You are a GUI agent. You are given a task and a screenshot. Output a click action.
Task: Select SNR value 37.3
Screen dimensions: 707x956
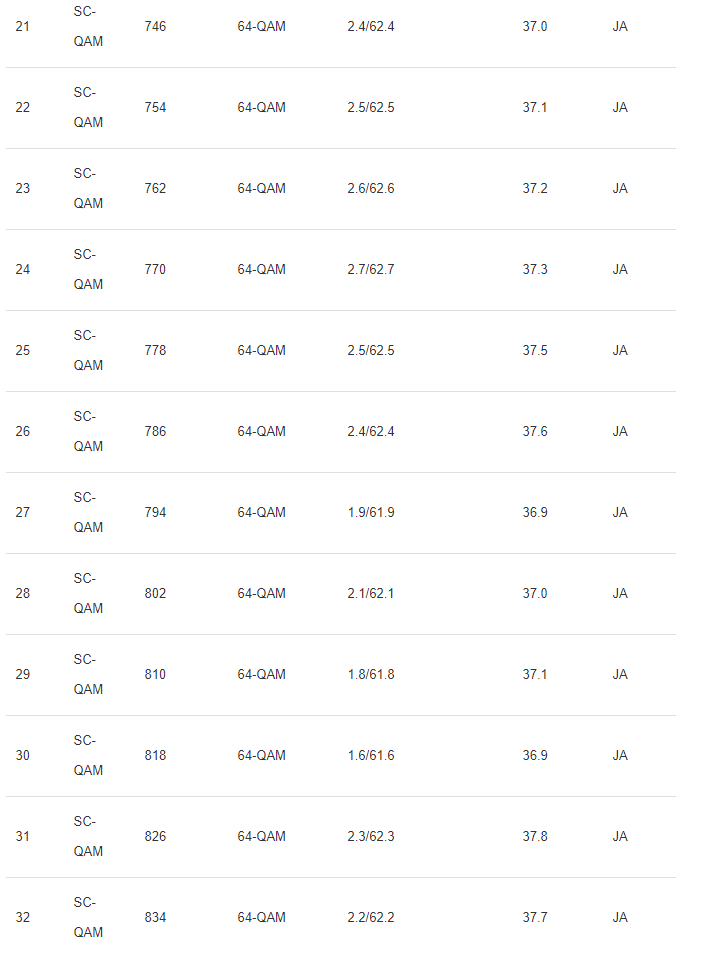tap(535, 269)
